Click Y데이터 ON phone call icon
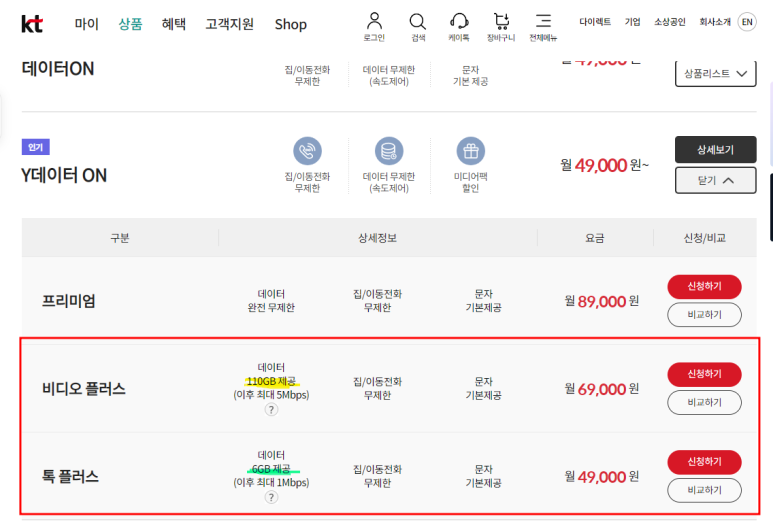 pos(307,151)
